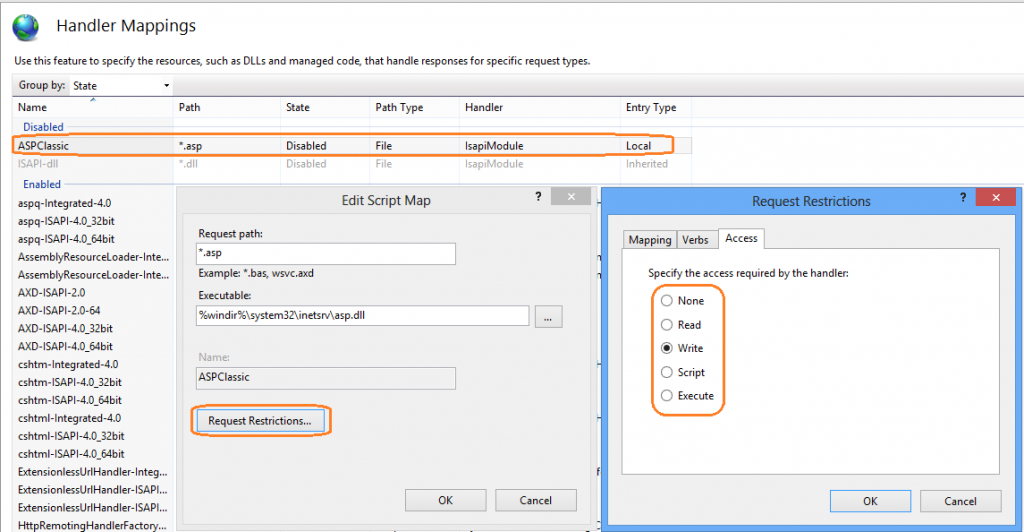Sort by the Path Type column header

415,107
